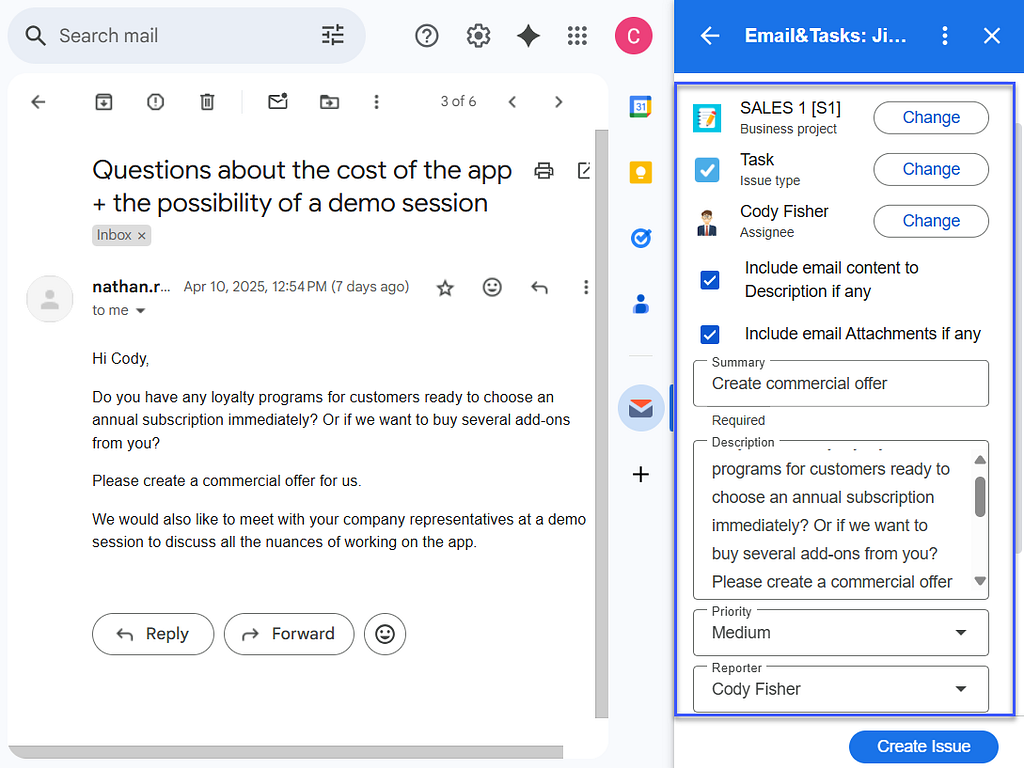Open Contacts side panel

pyautogui.click(x=641, y=304)
